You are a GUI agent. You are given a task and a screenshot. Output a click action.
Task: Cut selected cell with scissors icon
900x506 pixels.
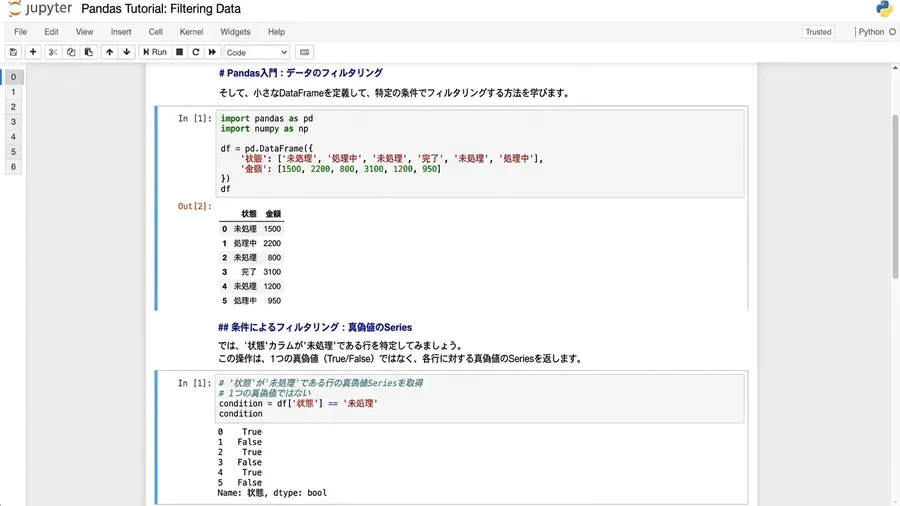click(x=53, y=52)
